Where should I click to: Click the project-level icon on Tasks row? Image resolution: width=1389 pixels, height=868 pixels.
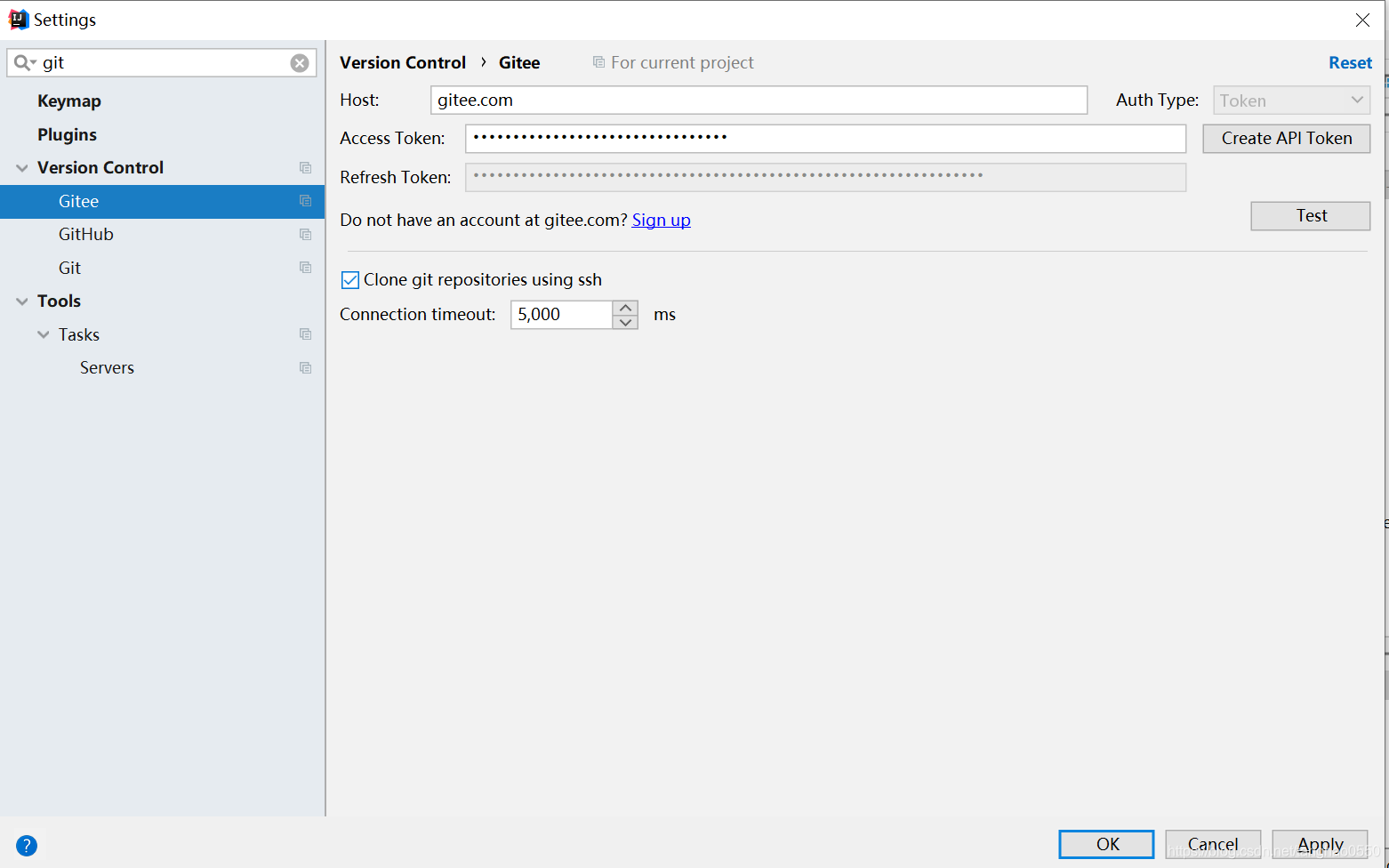point(306,334)
